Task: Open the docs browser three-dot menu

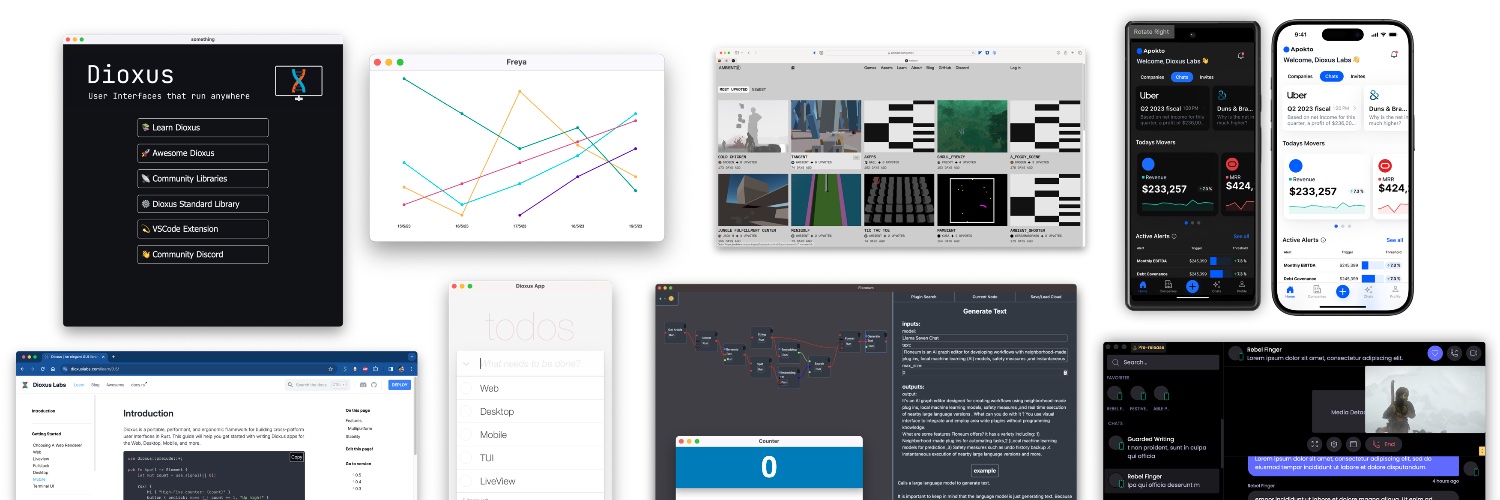Action: pyautogui.click(x=410, y=369)
